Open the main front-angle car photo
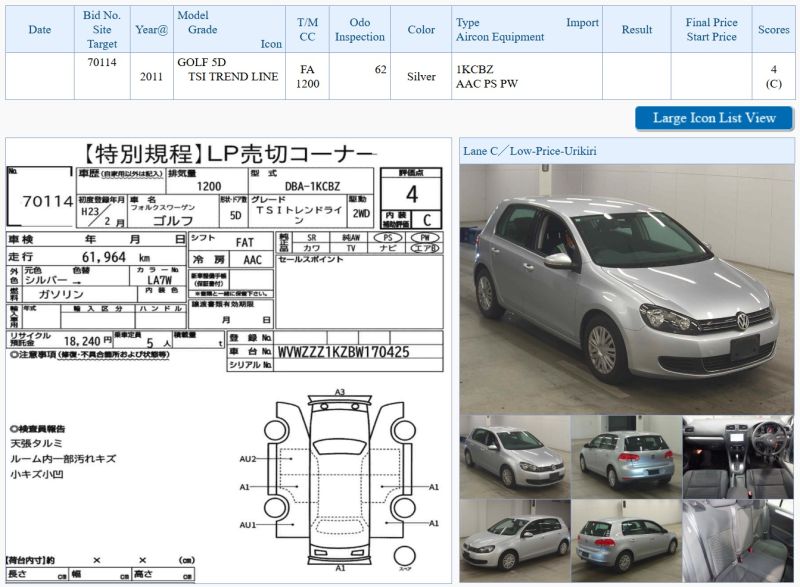This screenshot has width=800, height=587. [627, 289]
